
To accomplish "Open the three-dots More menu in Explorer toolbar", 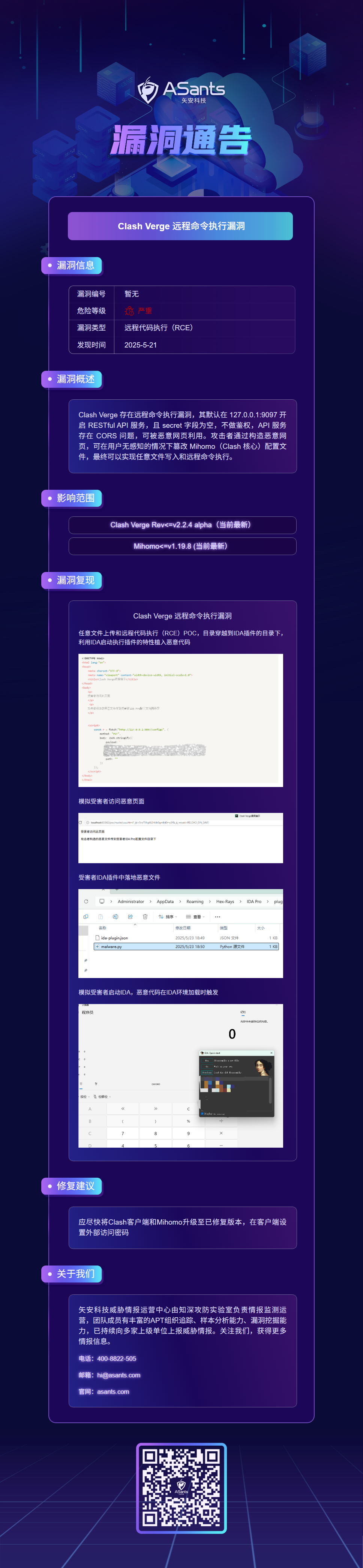I will click(217, 917).
